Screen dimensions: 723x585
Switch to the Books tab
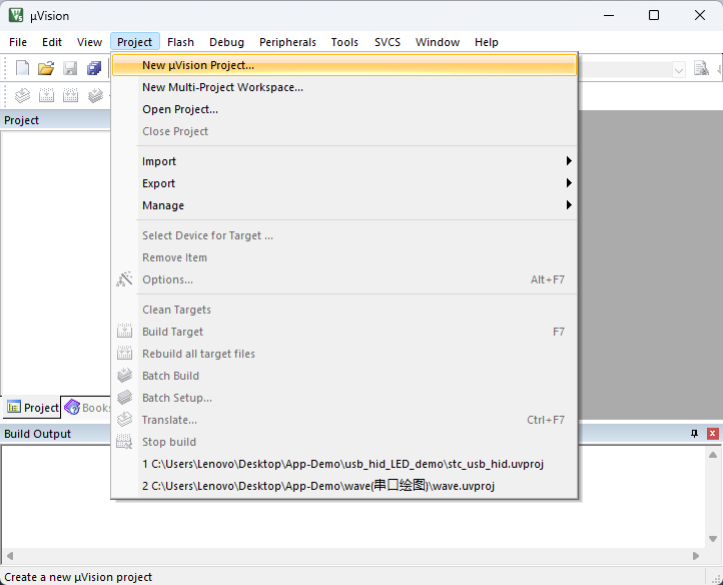click(x=87, y=408)
